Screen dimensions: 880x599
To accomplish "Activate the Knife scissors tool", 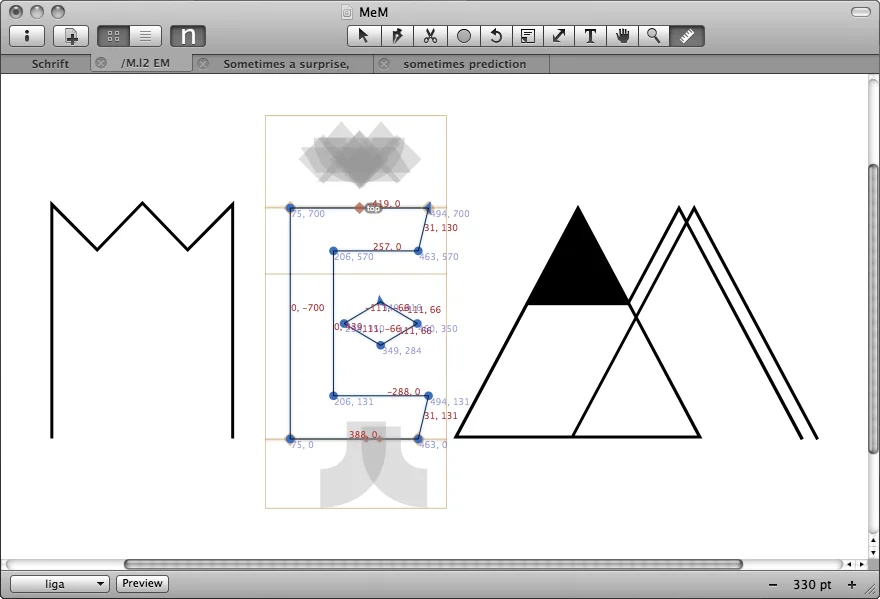I will click(430, 36).
